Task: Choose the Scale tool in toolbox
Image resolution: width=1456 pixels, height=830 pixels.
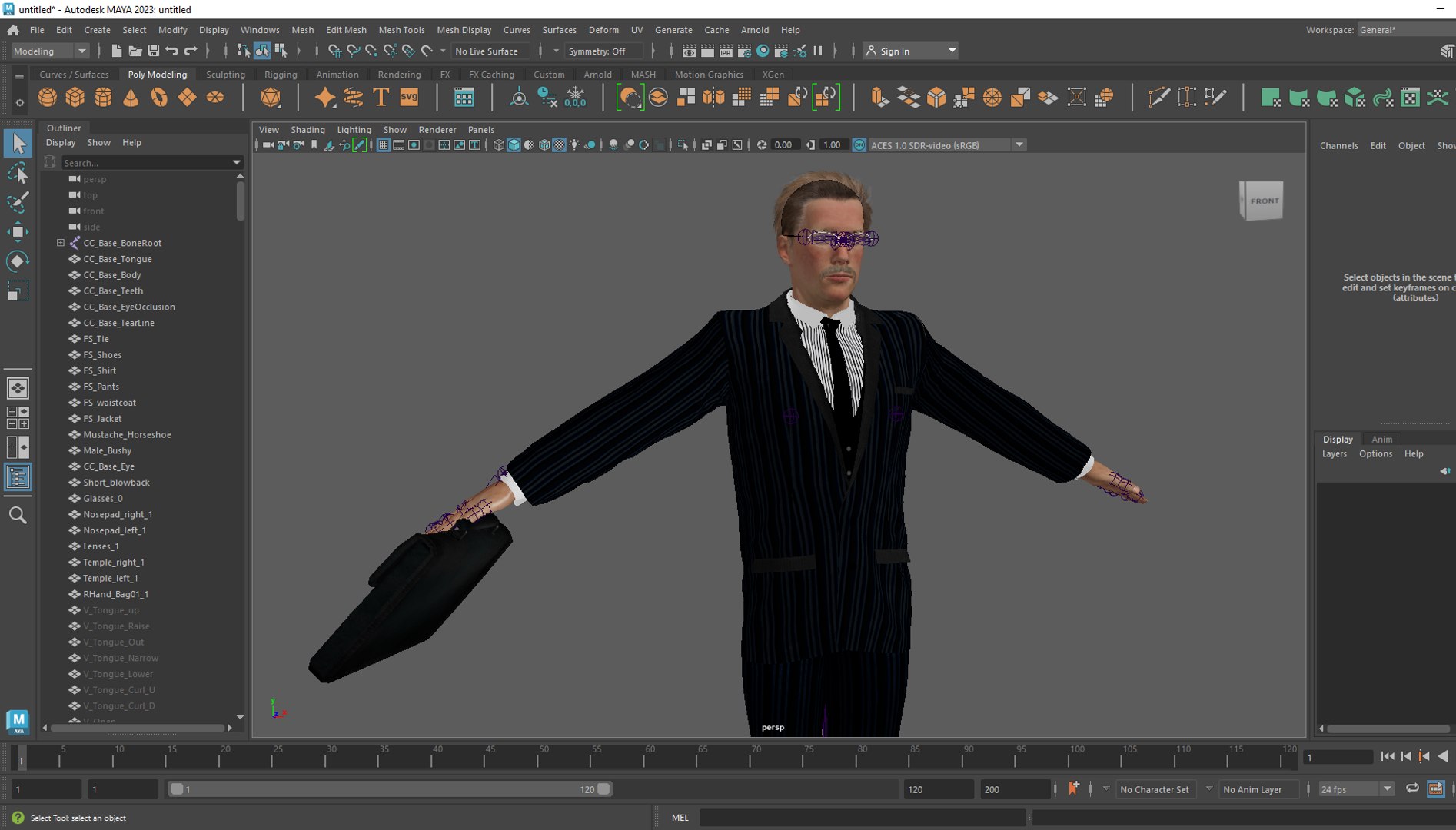Action: (18, 291)
